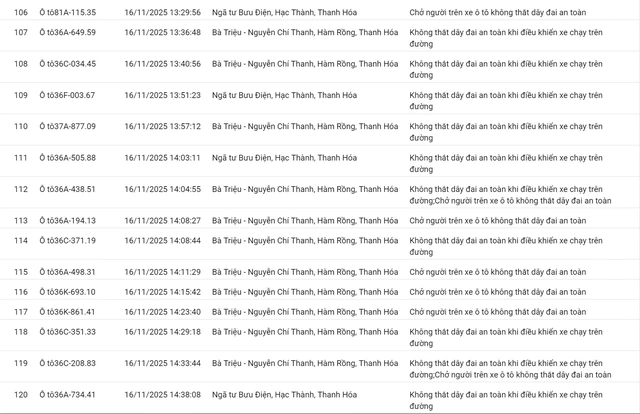Select row number 107
Screen dimensions: 640x414
[x=21, y=32]
